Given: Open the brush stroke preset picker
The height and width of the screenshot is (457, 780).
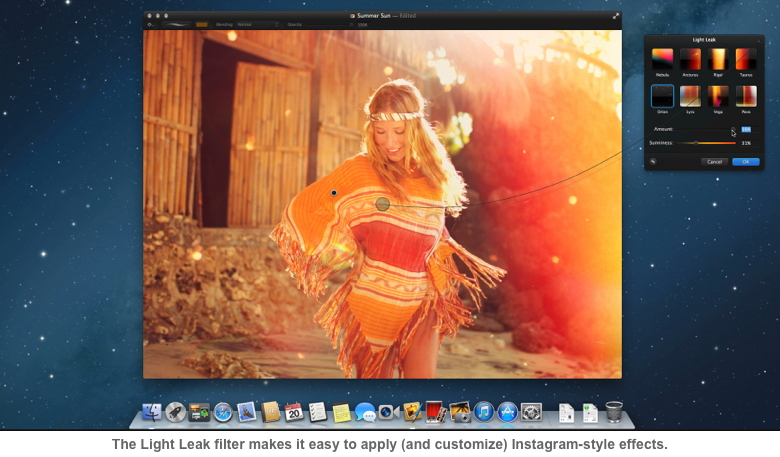Looking at the screenshot, I should pyautogui.click(x=177, y=24).
